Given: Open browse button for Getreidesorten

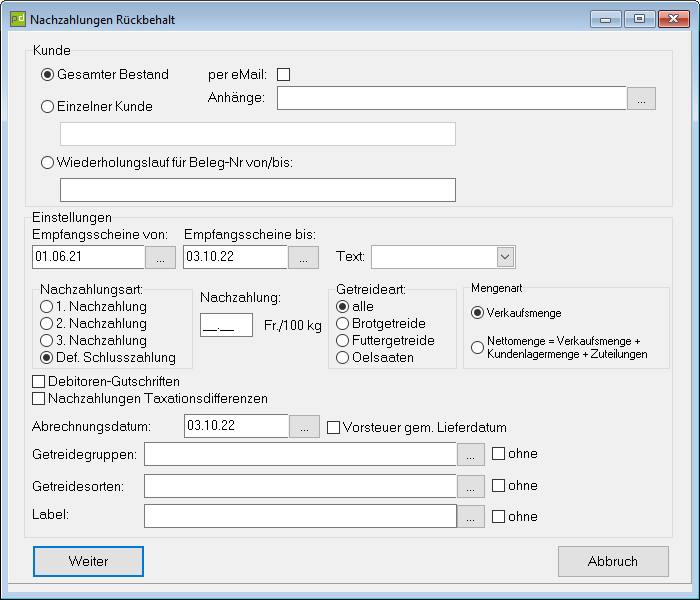Looking at the screenshot, I should (471, 486).
